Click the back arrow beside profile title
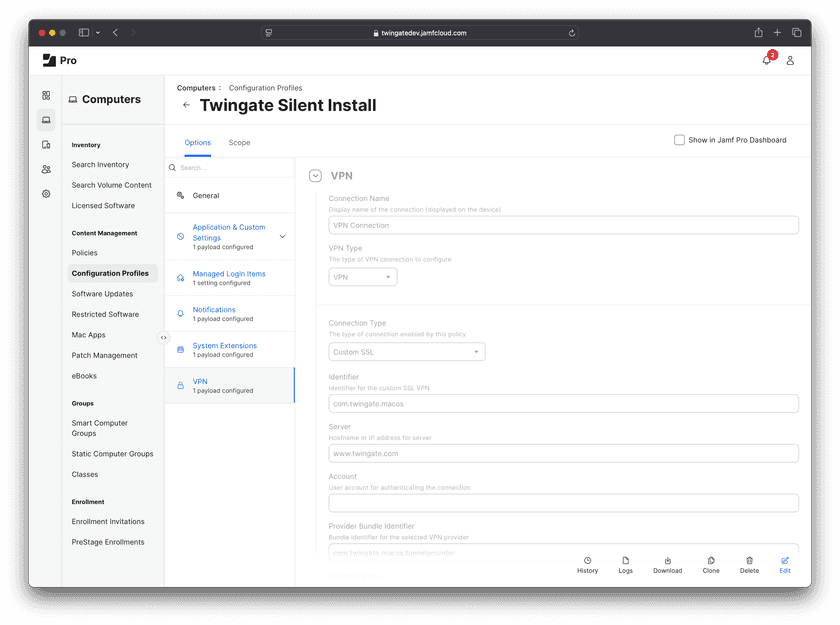The height and width of the screenshot is (625, 840). pyautogui.click(x=186, y=105)
